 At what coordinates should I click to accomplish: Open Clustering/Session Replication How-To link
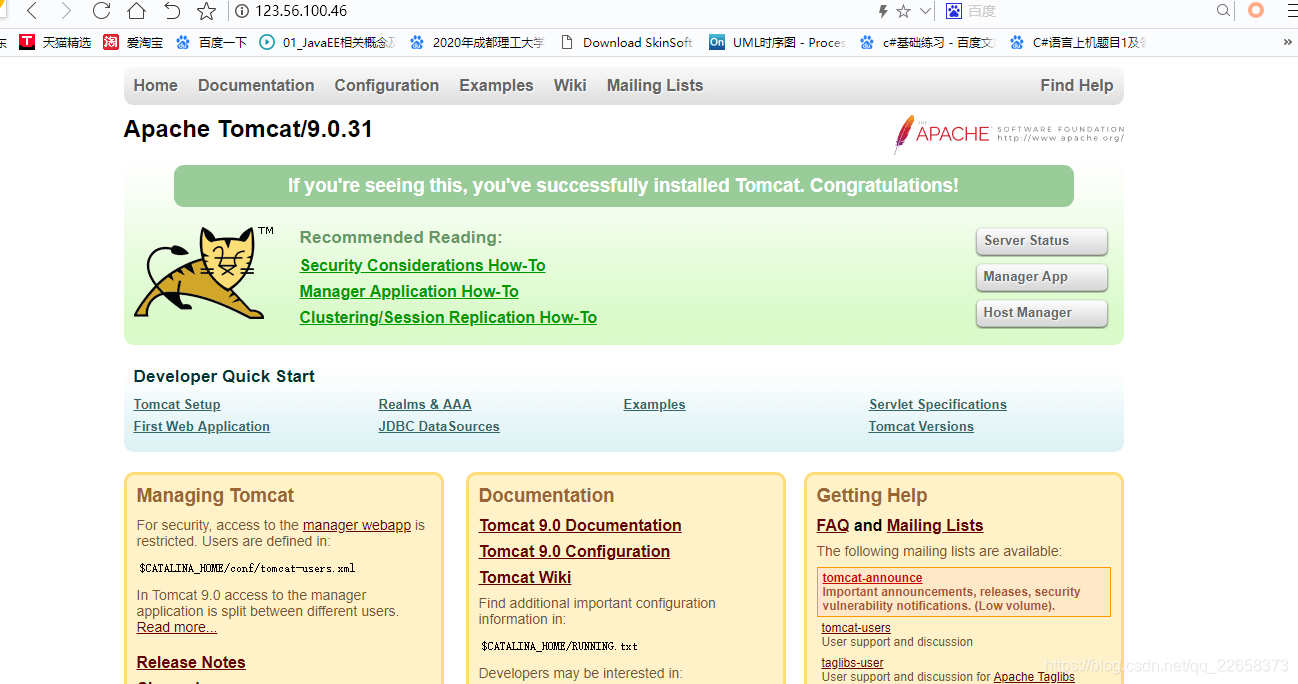448,317
